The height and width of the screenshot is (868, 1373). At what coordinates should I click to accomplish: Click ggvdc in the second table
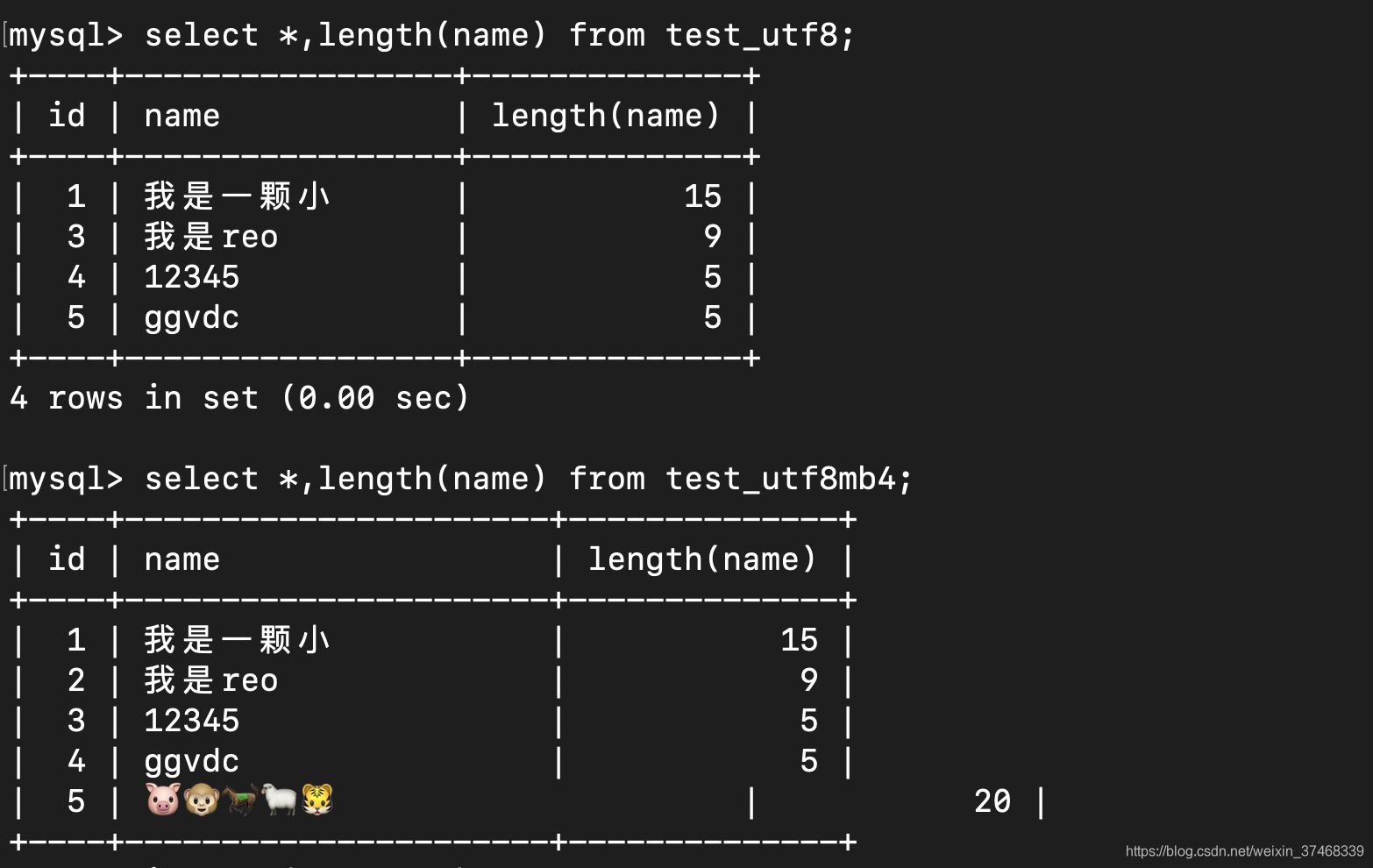(x=192, y=762)
